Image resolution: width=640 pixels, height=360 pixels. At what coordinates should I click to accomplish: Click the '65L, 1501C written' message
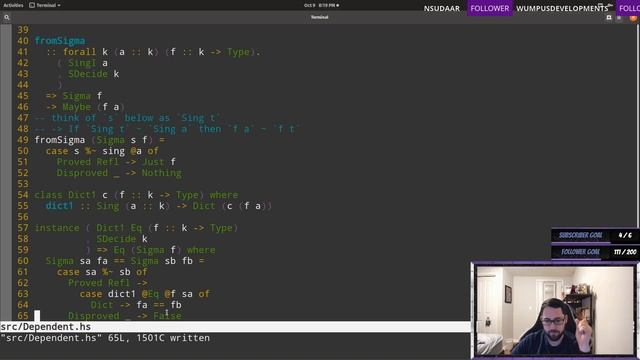point(159,338)
